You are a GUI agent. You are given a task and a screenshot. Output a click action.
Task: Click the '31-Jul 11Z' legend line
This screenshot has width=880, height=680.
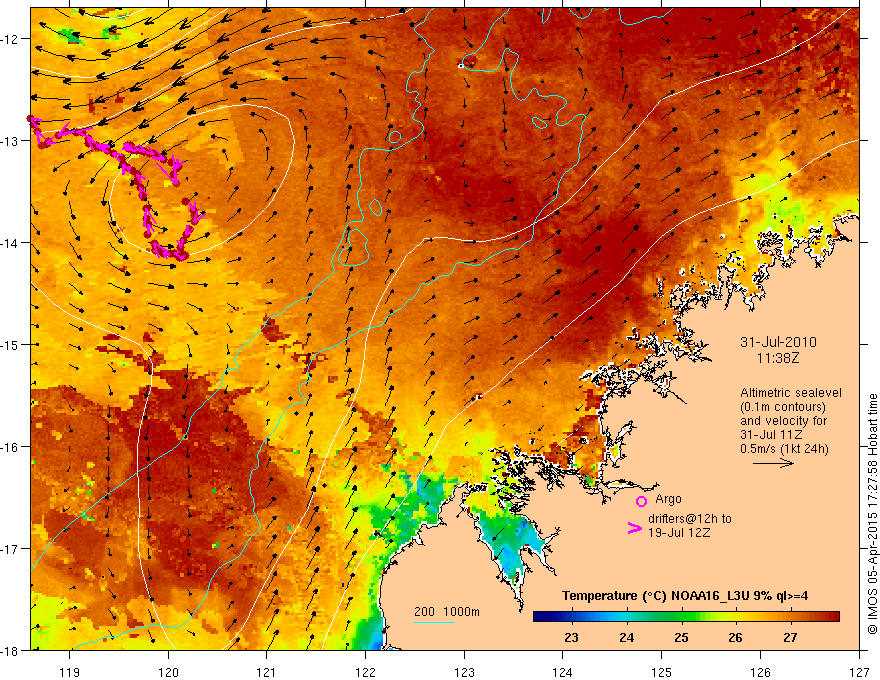pyautogui.click(x=771, y=435)
